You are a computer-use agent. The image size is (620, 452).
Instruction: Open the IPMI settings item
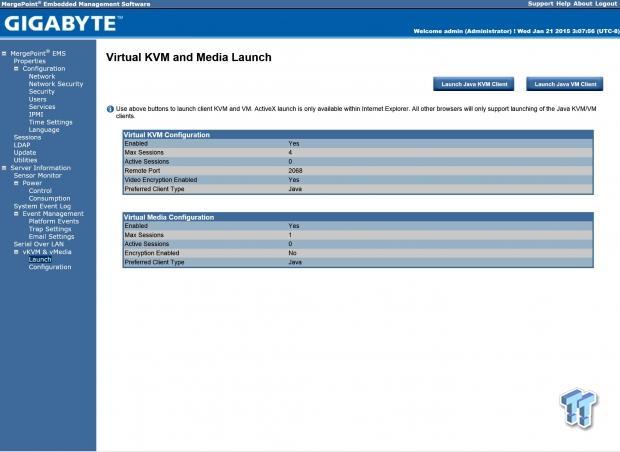point(37,115)
